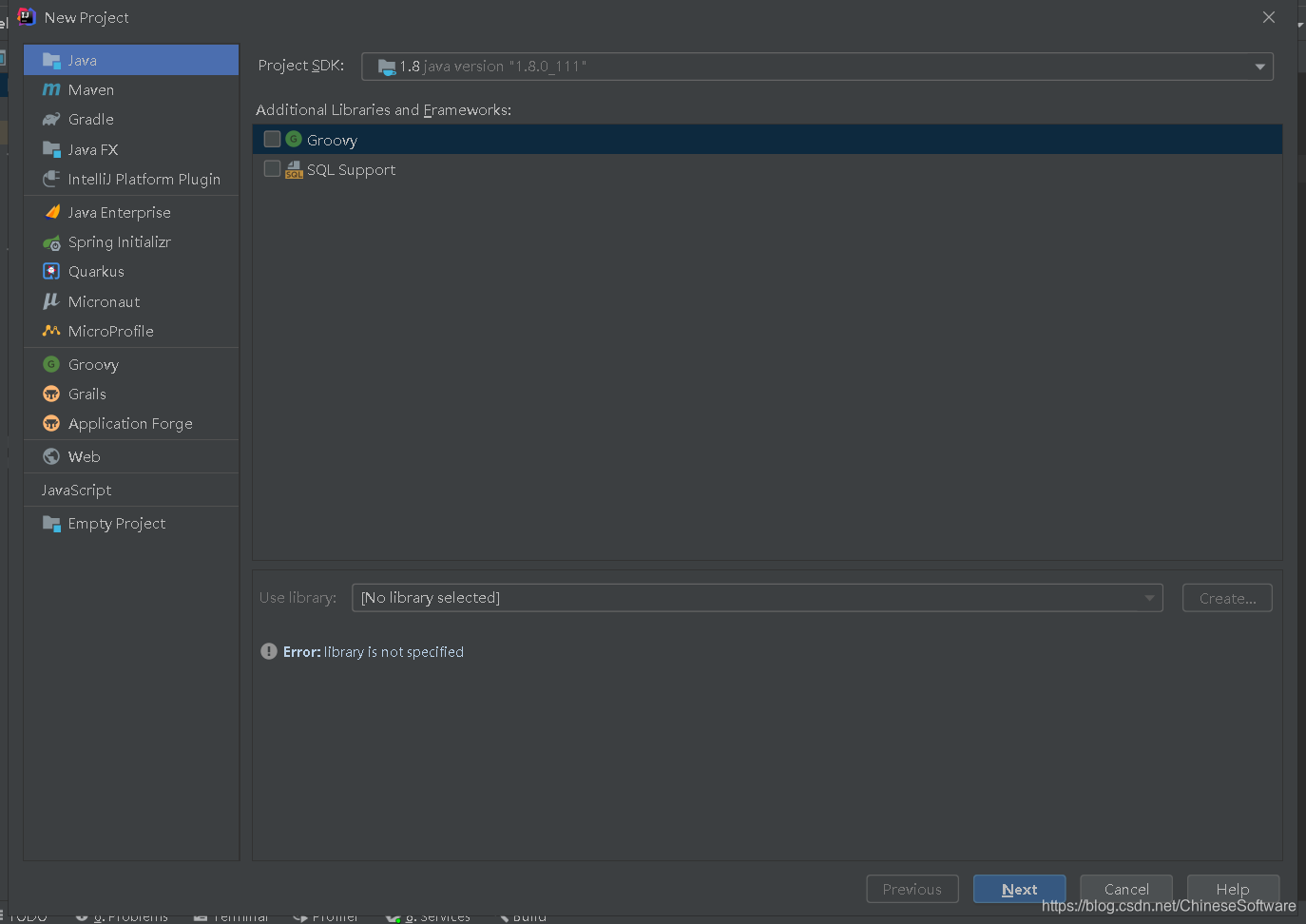Click the Java FX folder icon

point(51,149)
